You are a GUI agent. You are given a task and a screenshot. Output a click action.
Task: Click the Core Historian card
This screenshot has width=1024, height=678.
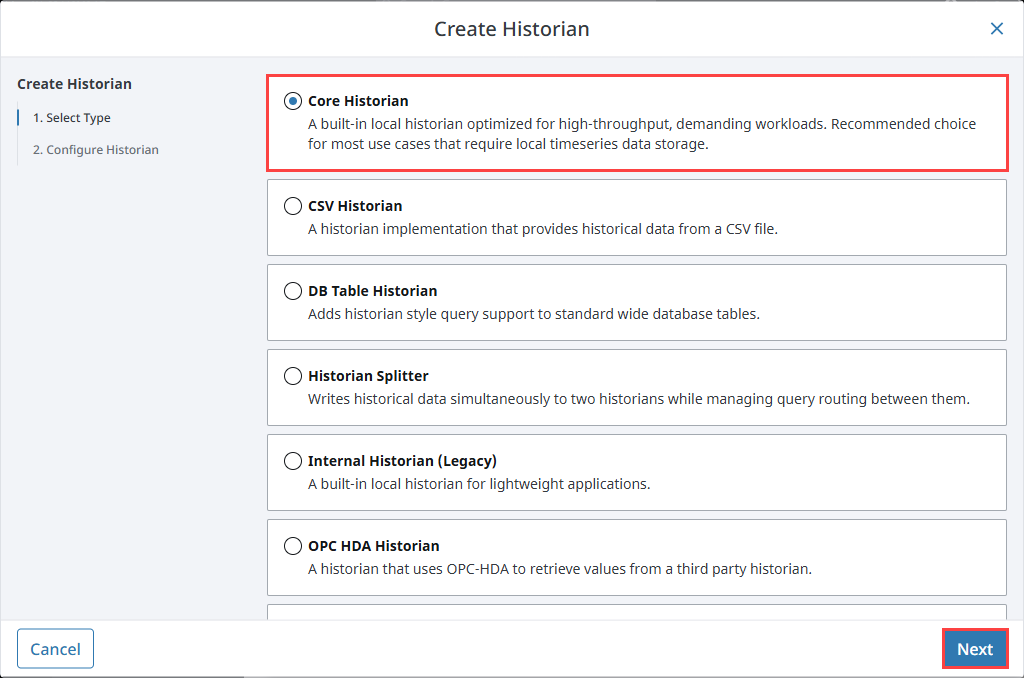click(x=637, y=120)
